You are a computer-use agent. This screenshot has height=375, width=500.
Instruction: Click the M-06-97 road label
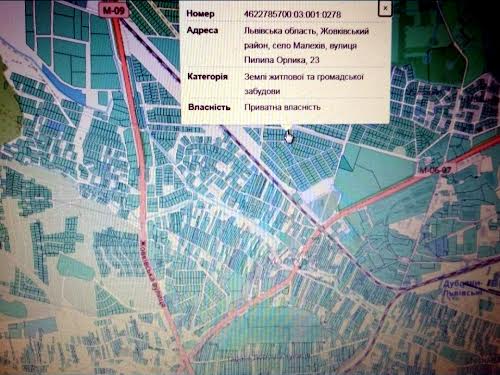pos(435,170)
